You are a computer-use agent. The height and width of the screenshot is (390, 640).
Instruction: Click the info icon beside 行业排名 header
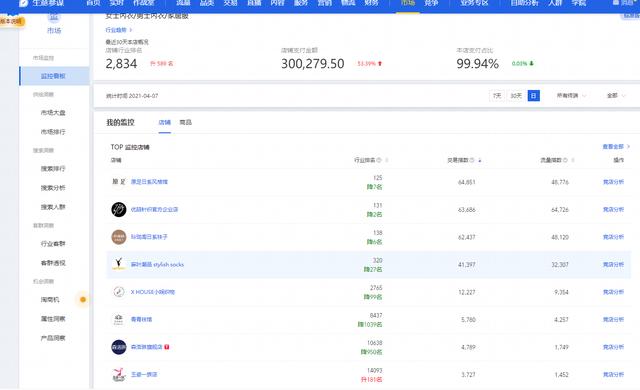tap(379, 160)
